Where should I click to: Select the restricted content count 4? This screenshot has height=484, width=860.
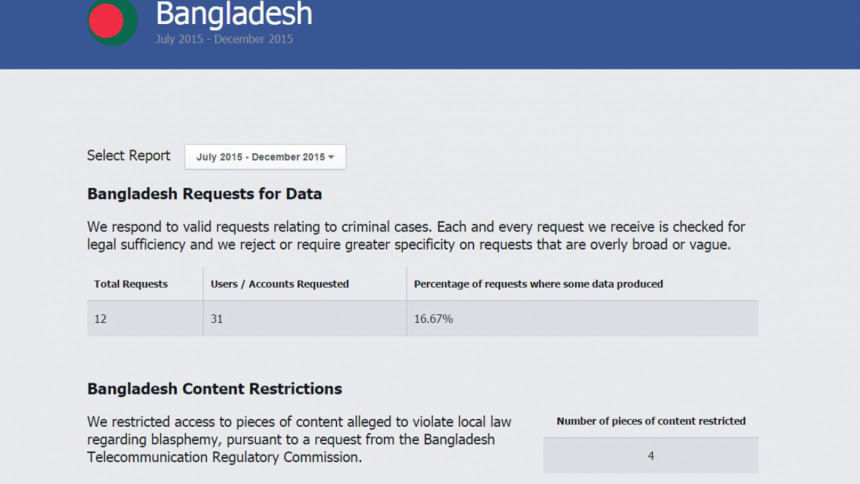650,456
